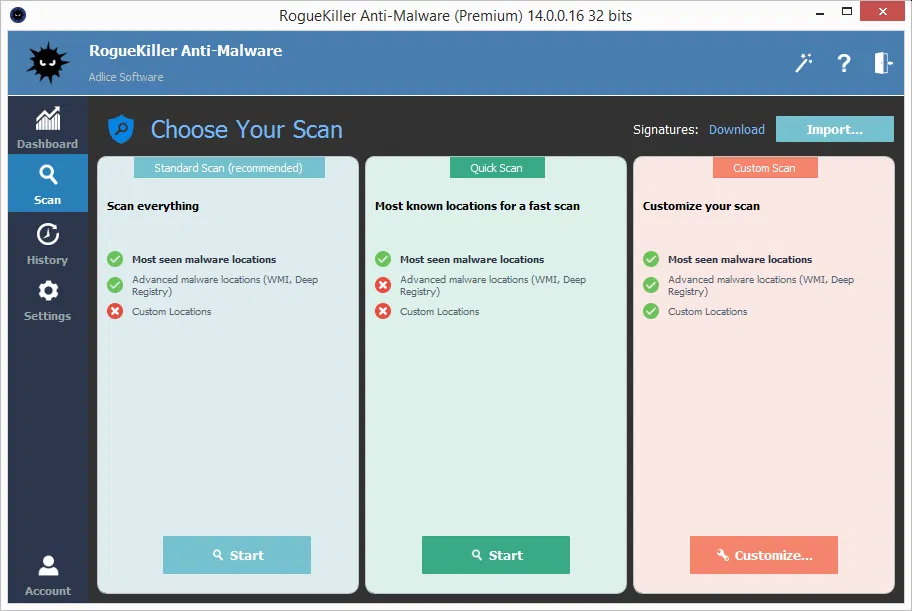Click the RogueKiller spiky logo in the header

[48, 63]
